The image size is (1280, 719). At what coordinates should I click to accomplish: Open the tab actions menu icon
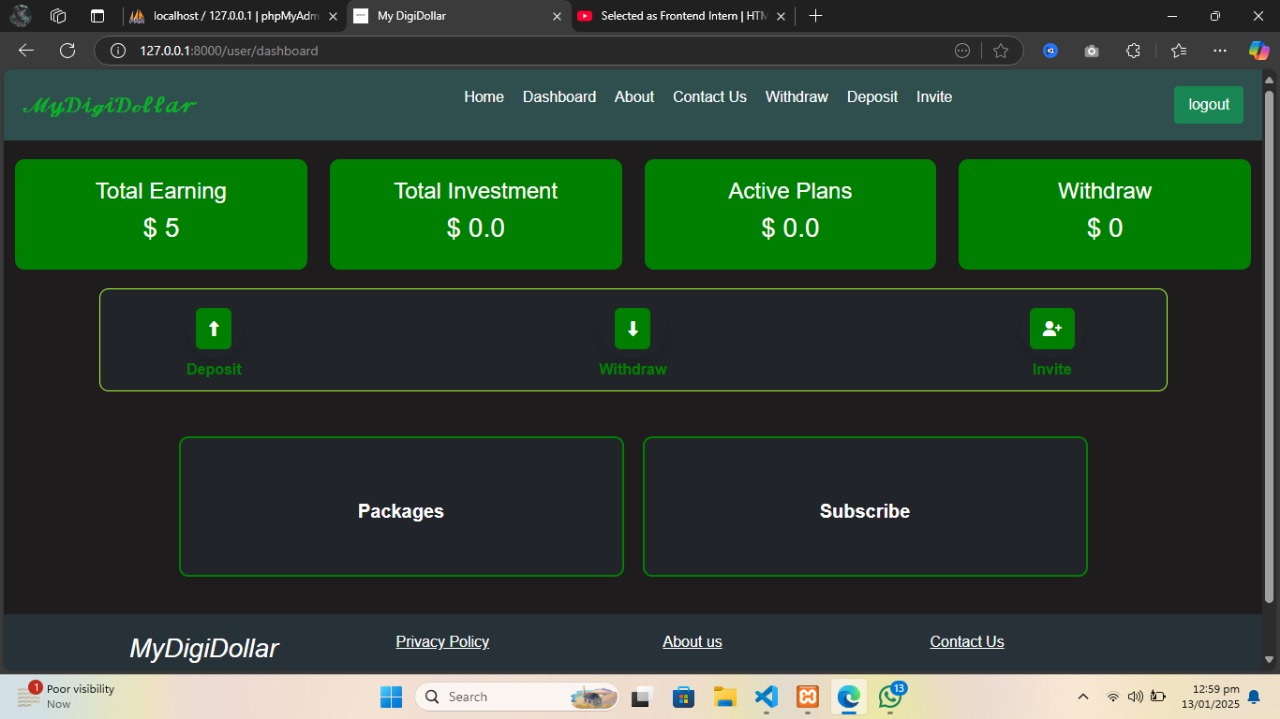pyautogui.click(x=97, y=16)
